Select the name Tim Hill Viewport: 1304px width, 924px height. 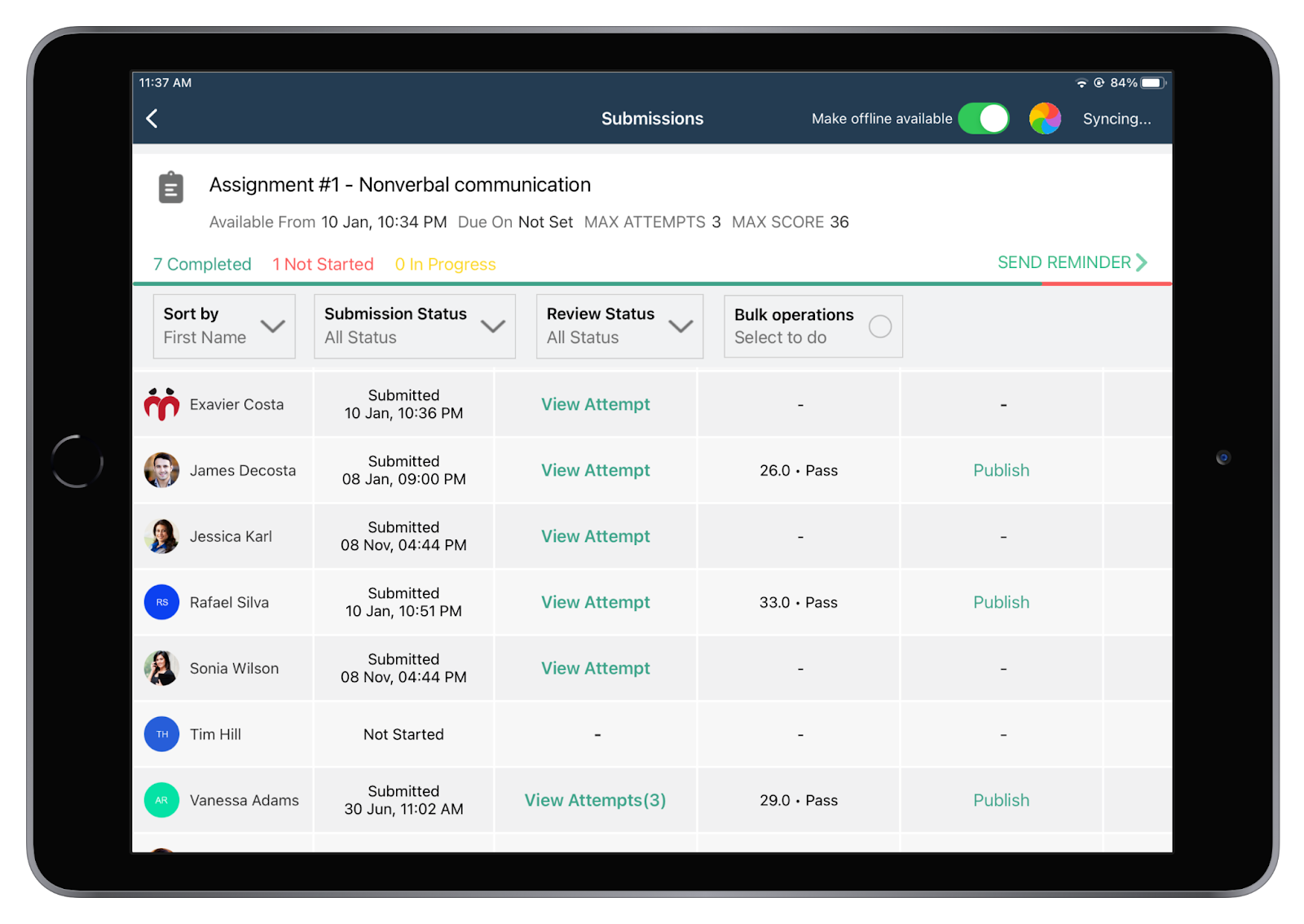pyautogui.click(x=215, y=734)
